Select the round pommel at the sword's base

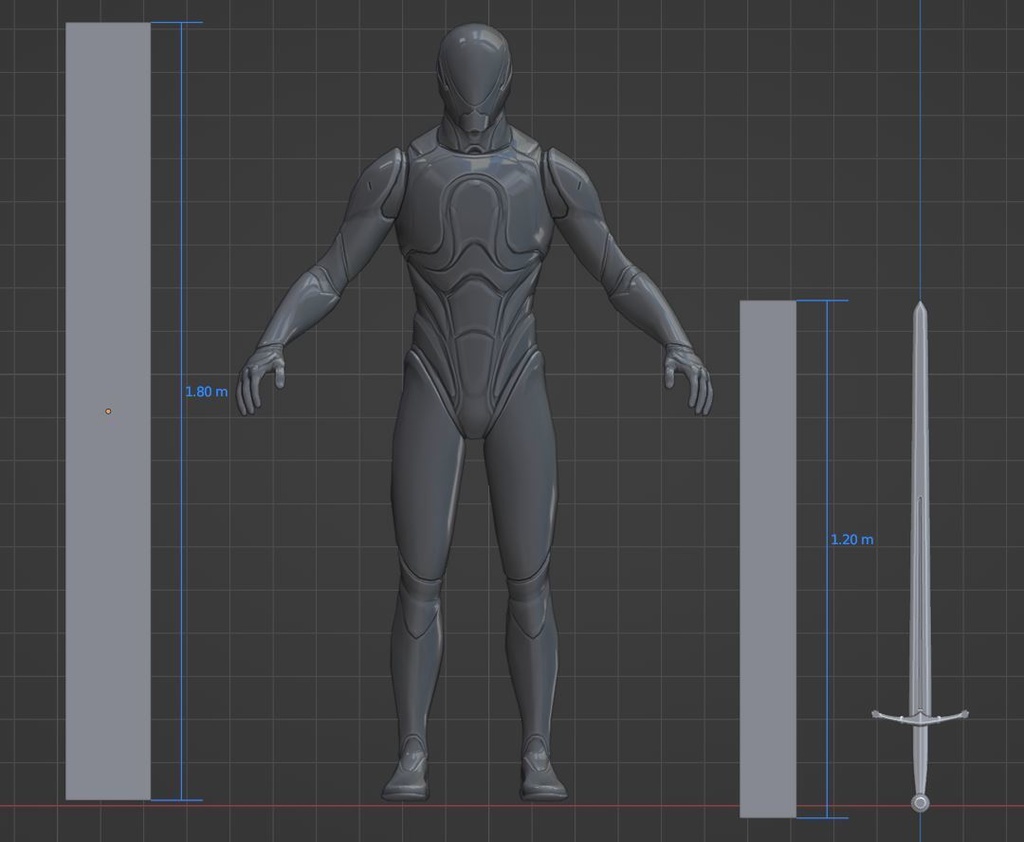coord(920,801)
